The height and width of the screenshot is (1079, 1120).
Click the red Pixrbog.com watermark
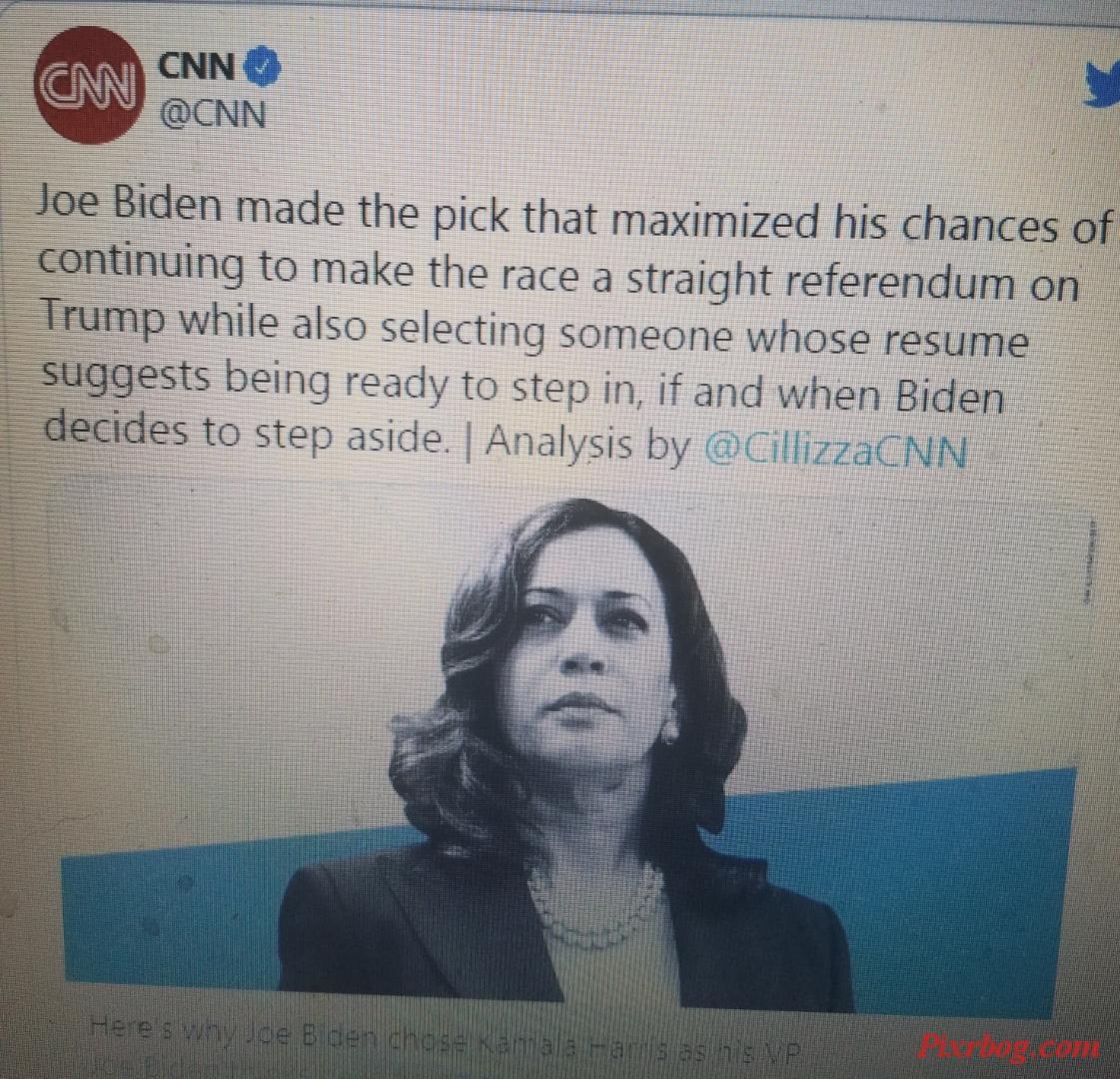[1008, 1048]
